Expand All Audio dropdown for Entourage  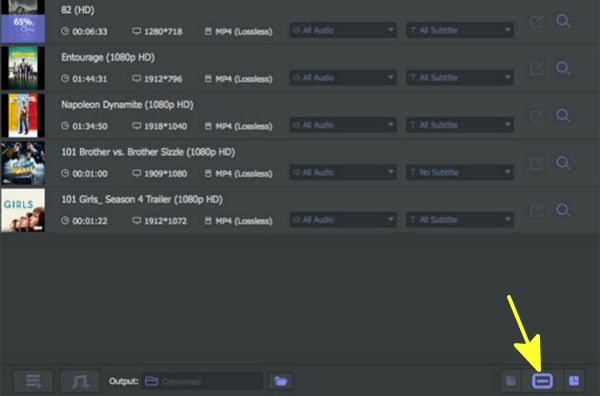(343, 78)
